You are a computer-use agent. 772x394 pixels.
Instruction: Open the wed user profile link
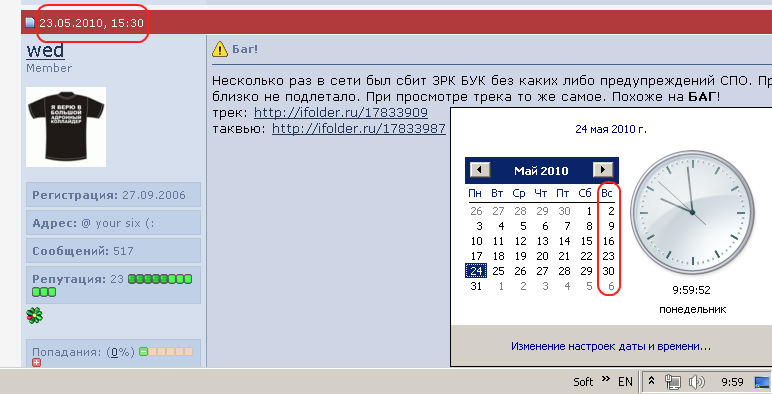(x=45, y=50)
